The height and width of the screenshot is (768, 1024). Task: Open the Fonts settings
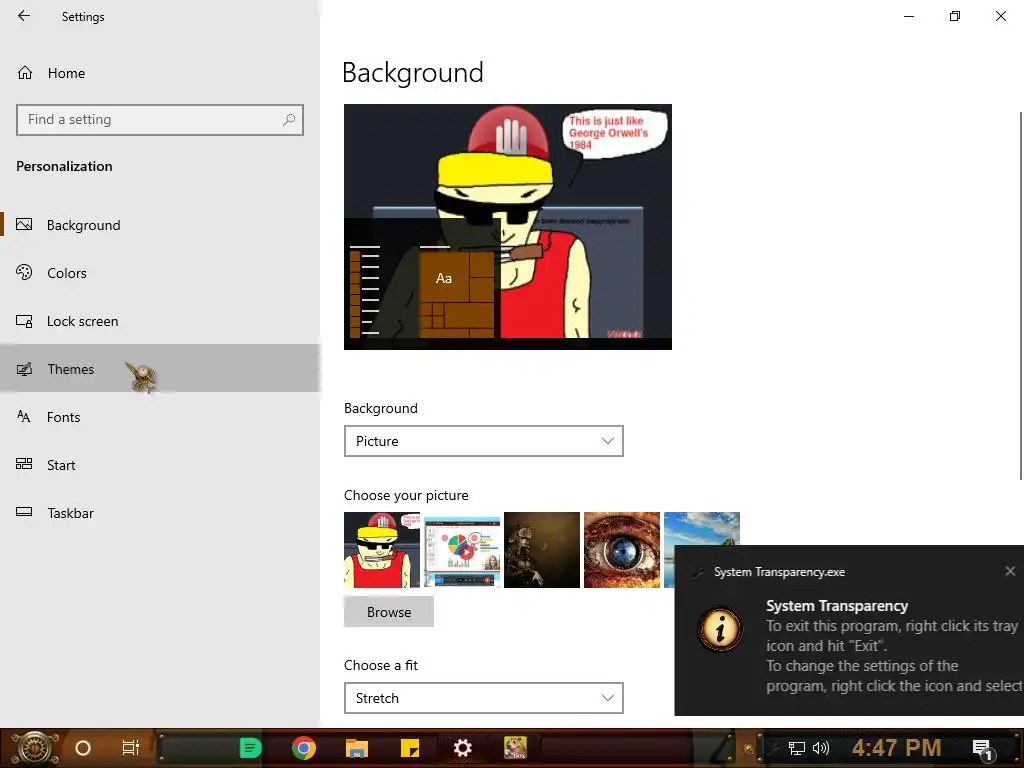(160, 417)
